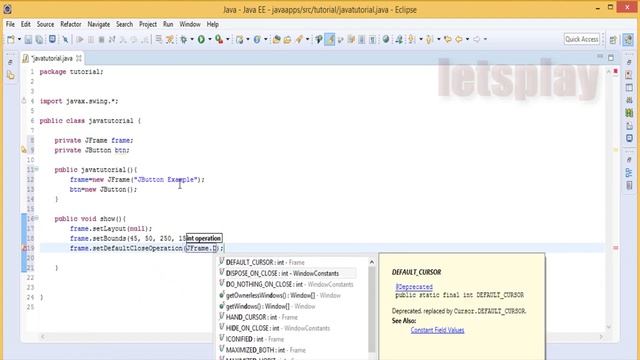The image size is (640, 360).
Task: Maximize the editor area
Action: [611, 58]
